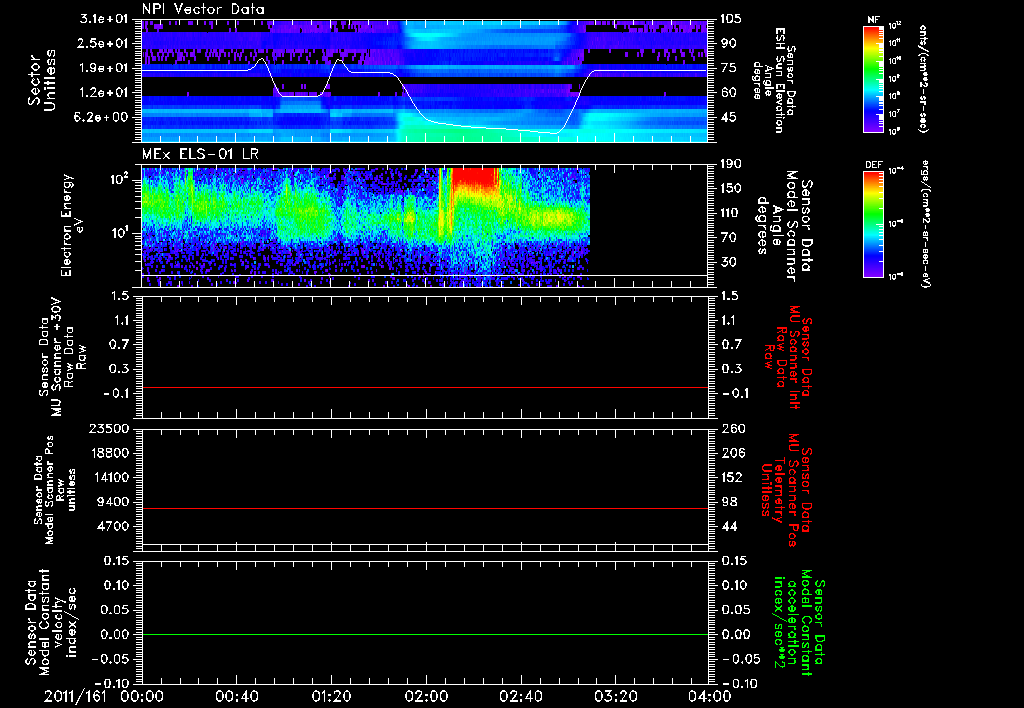Click the cnts/(cm**2-sr-sec) units label
This screenshot has height=708, width=1024.
[923, 79]
